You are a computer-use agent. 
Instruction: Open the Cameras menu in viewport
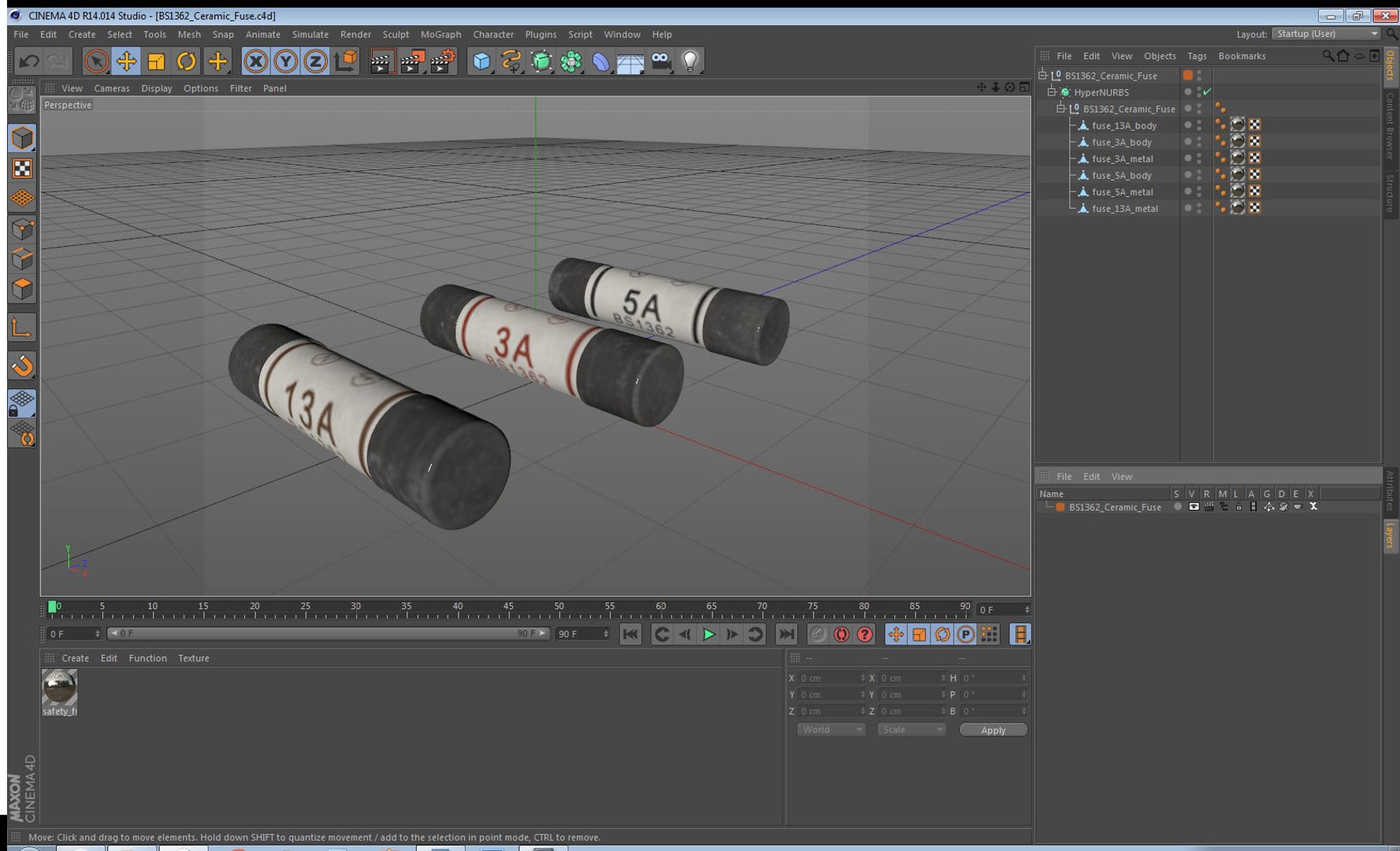pyautogui.click(x=112, y=88)
